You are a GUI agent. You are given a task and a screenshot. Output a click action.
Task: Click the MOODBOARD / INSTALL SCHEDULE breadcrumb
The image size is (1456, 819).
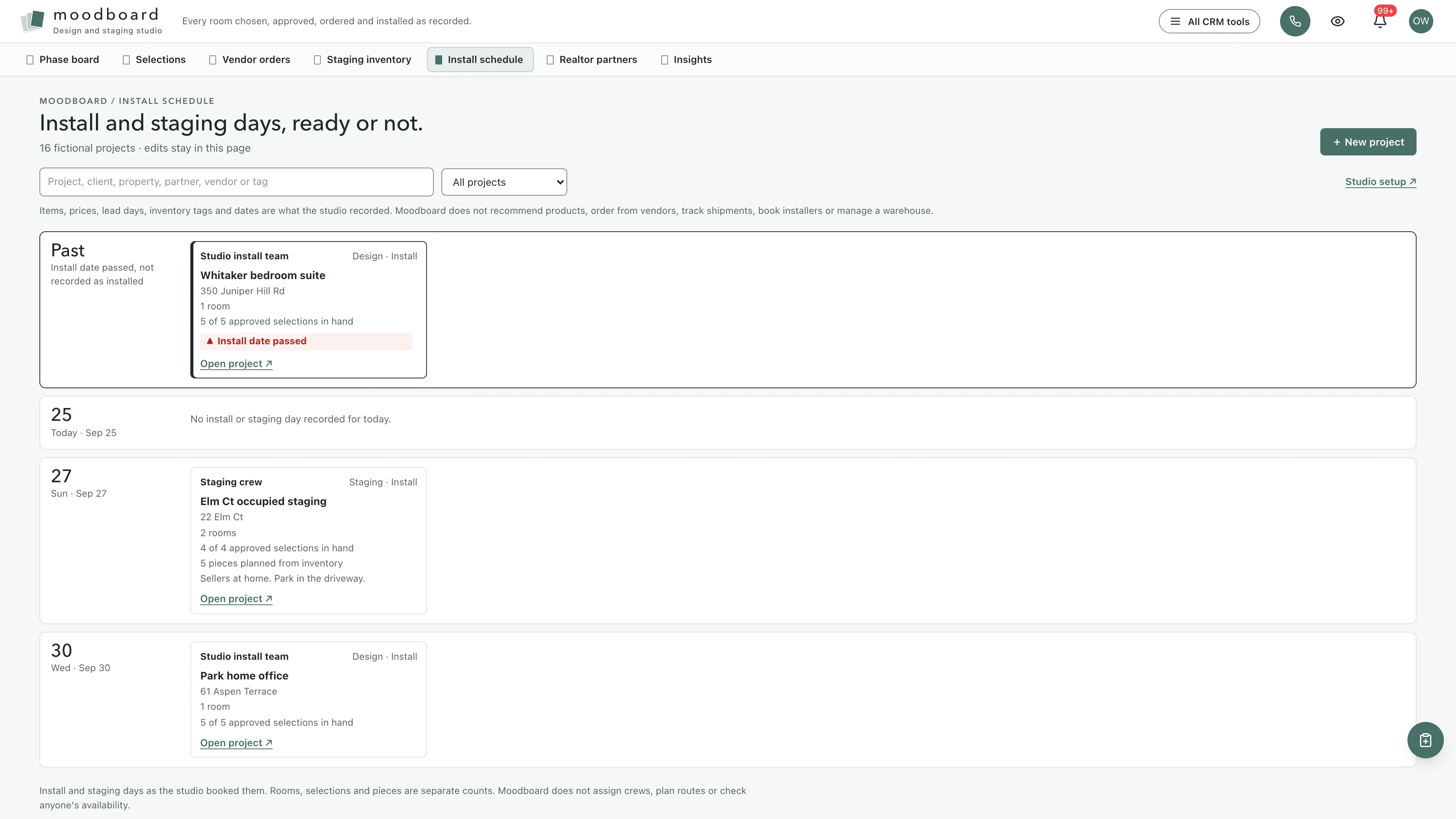pyautogui.click(x=127, y=101)
